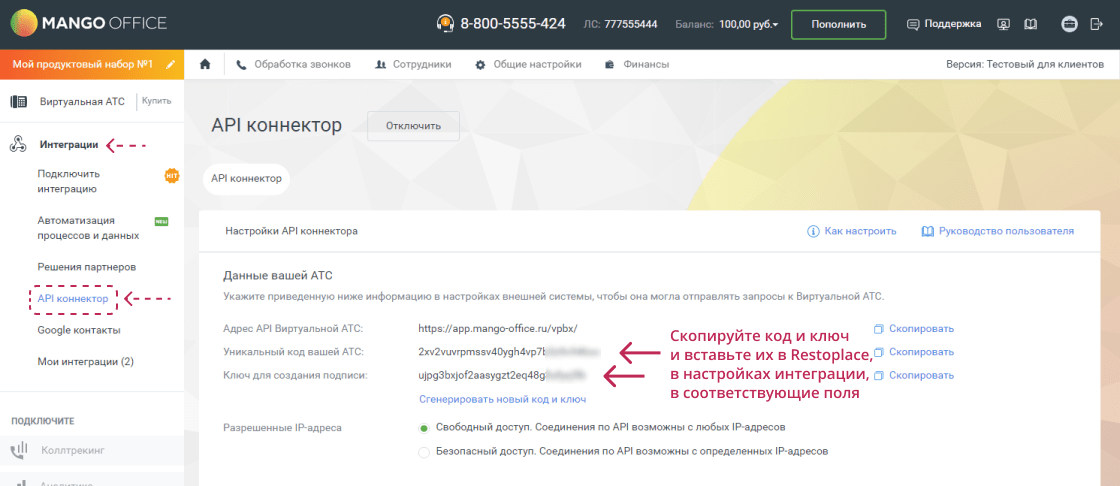Screen dimensions: 1120x486
Task: Click Версия: Тестовый для клиентов
Action: pyautogui.click(x=1025, y=64)
